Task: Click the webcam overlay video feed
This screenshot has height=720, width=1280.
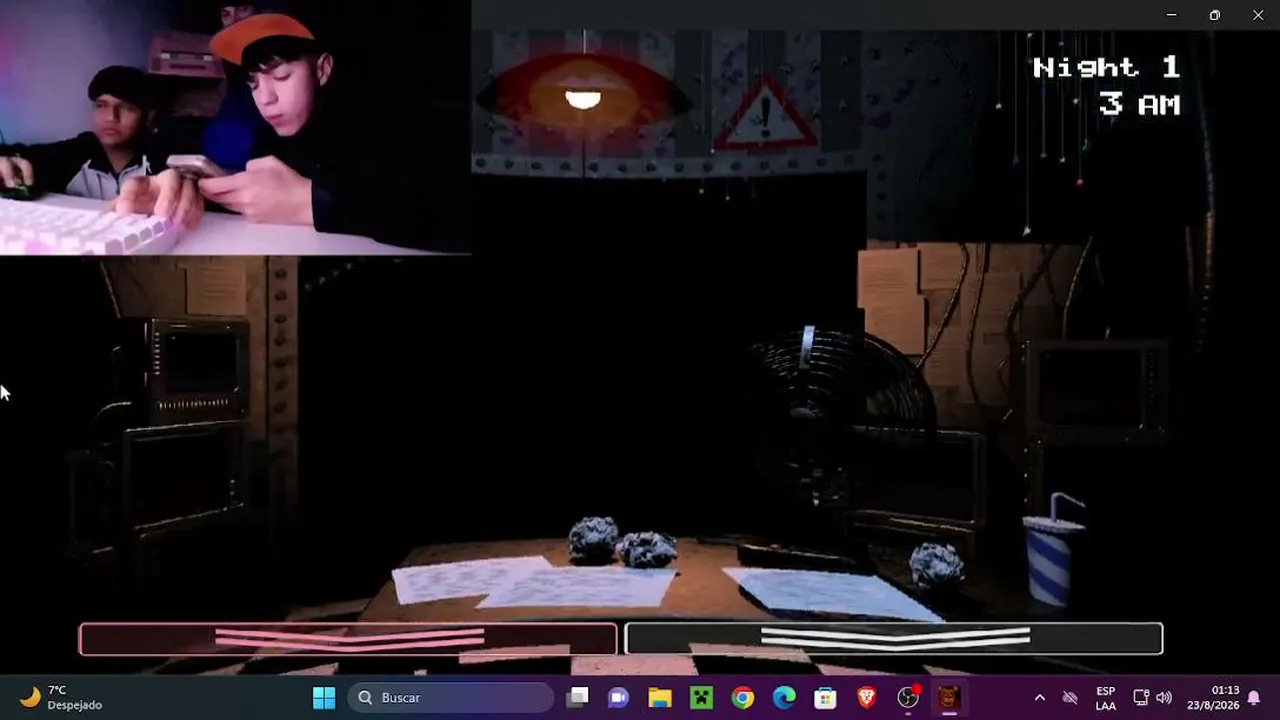Action: [235, 128]
